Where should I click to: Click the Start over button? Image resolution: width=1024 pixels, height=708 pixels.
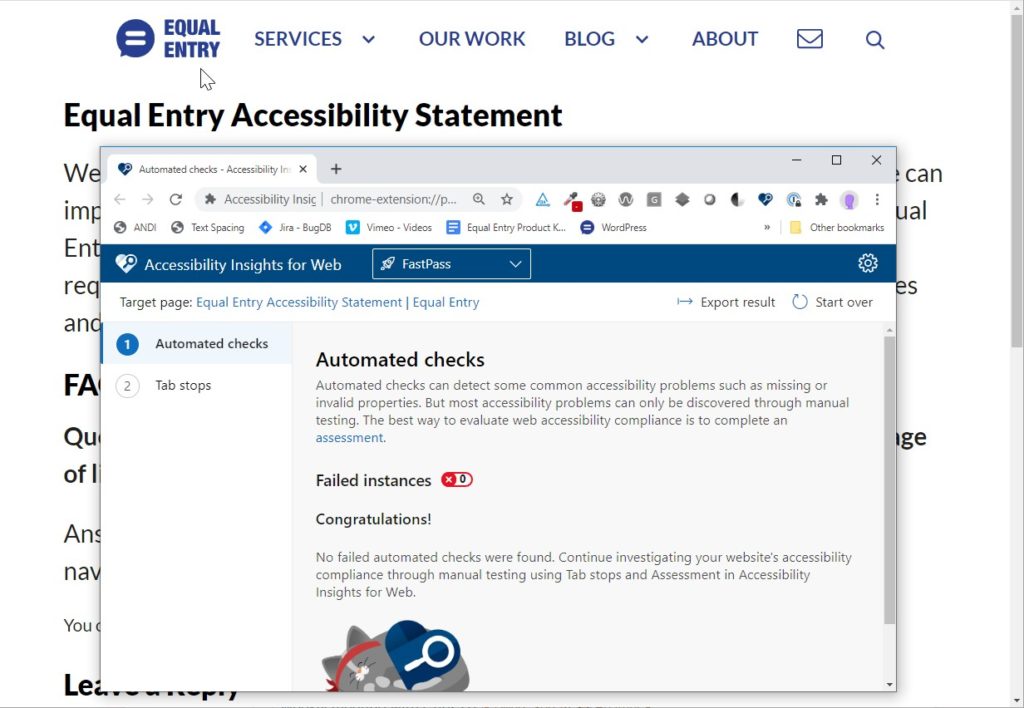pyautogui.click(x=832, y=302)
